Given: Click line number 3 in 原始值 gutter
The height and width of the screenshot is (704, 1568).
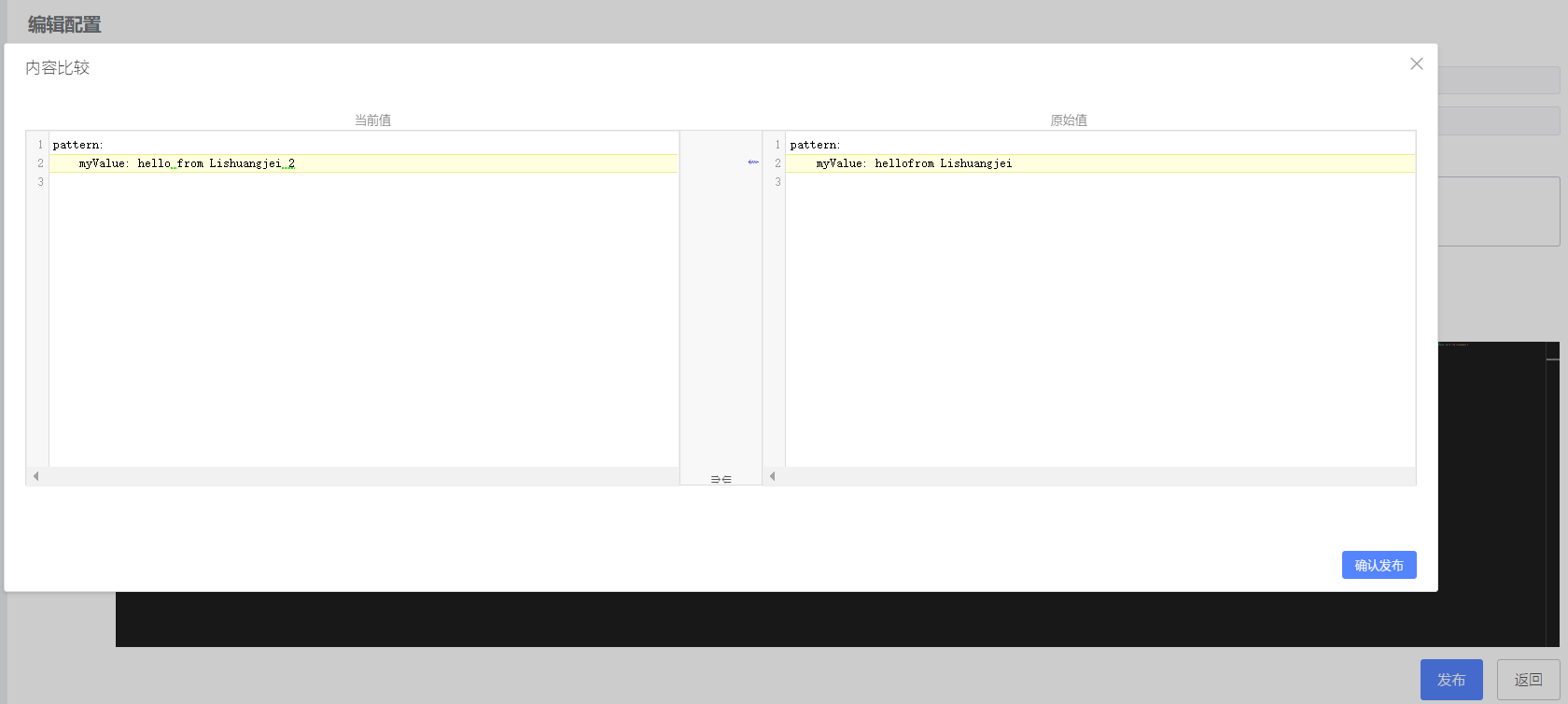Looking at the screenshot, I should (x=777, y=182).
